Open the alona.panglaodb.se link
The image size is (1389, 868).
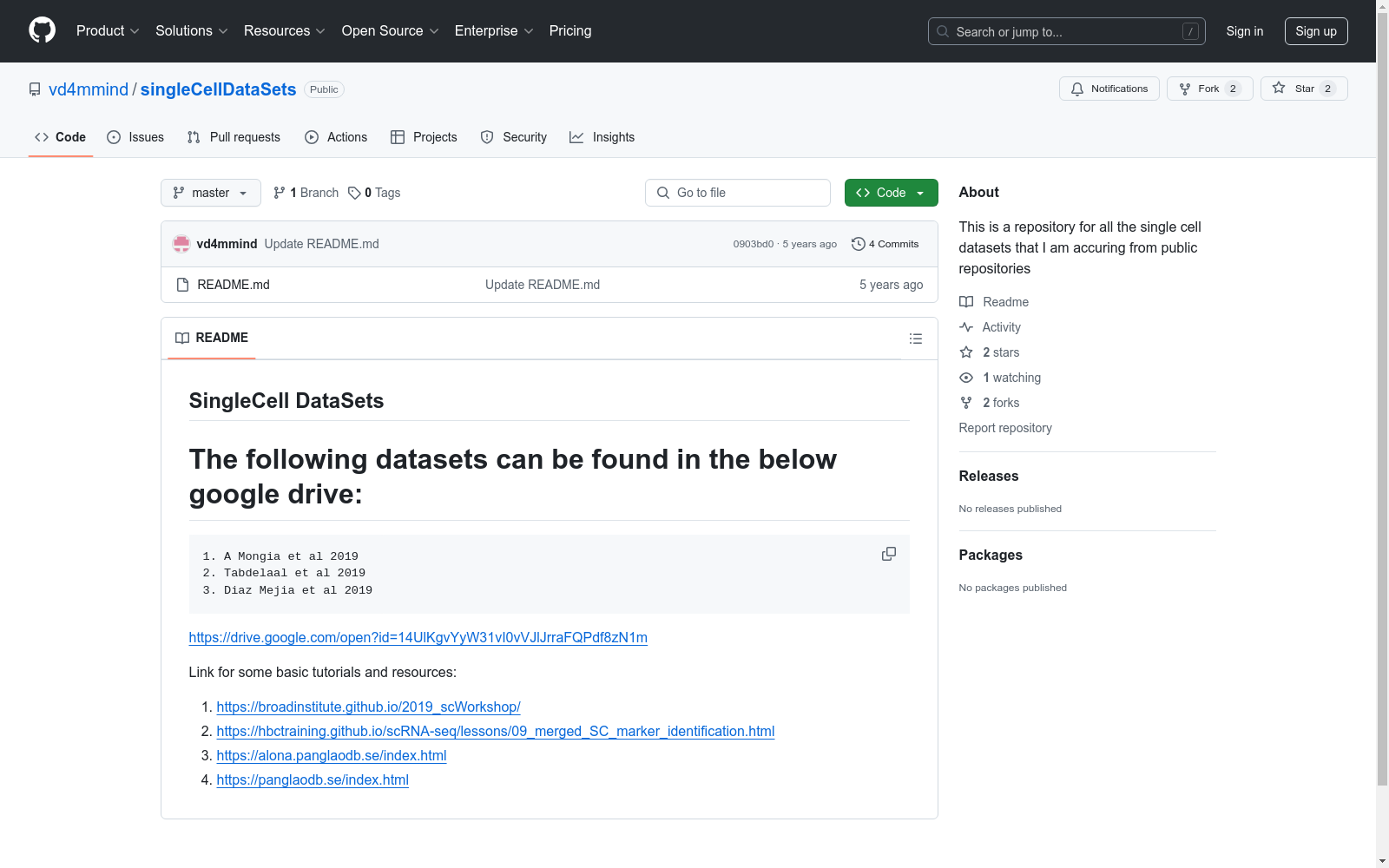coord(332,755)
